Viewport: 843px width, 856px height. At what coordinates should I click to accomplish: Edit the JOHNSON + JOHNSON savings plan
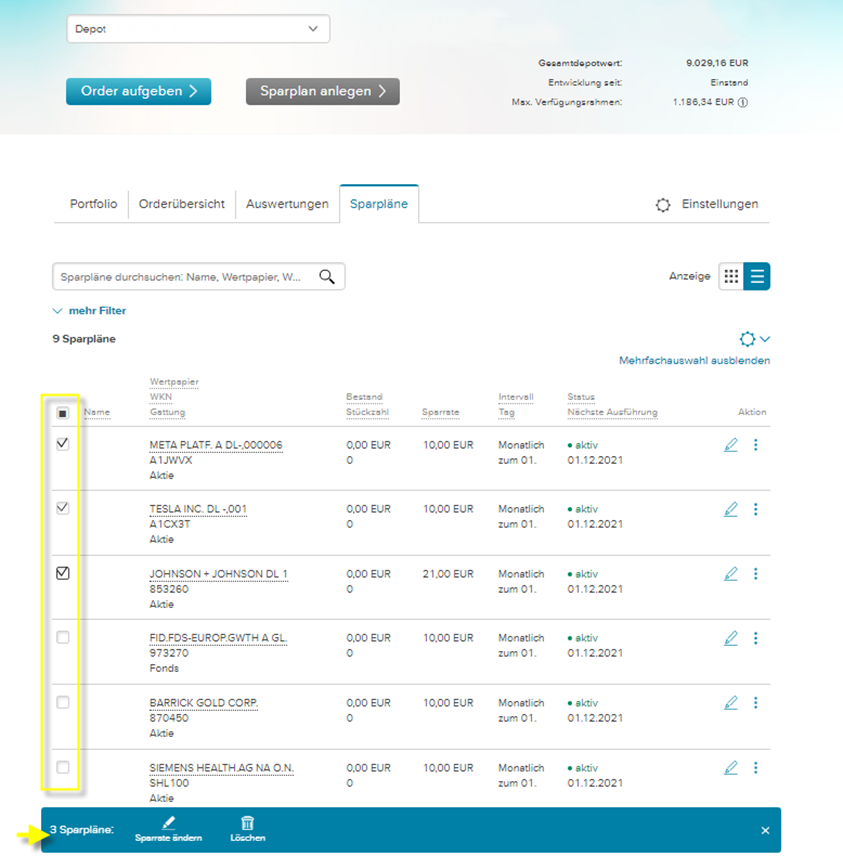[x=731, y=574]
